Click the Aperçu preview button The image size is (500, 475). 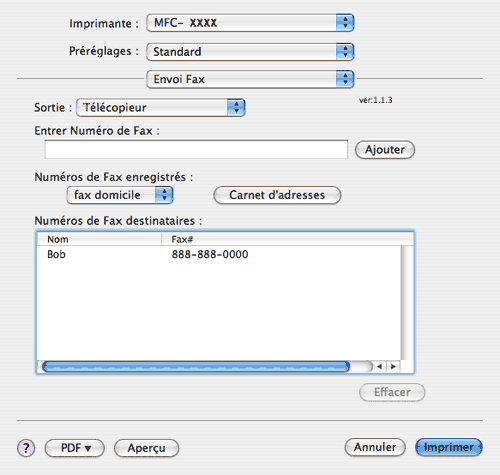(x=146, y=448)
